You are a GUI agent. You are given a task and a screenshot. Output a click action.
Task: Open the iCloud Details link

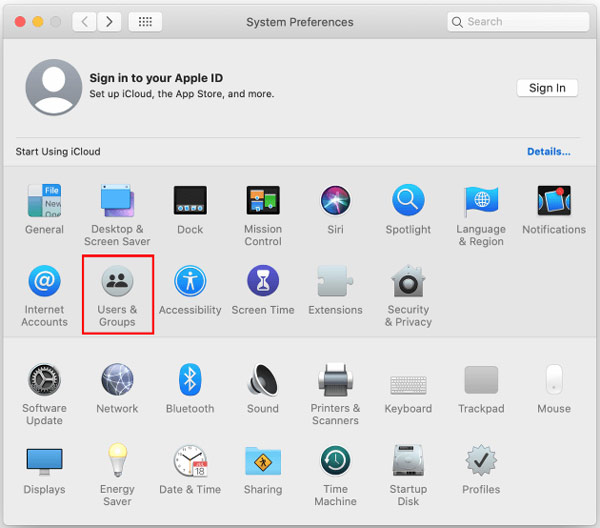coord(549,152)
